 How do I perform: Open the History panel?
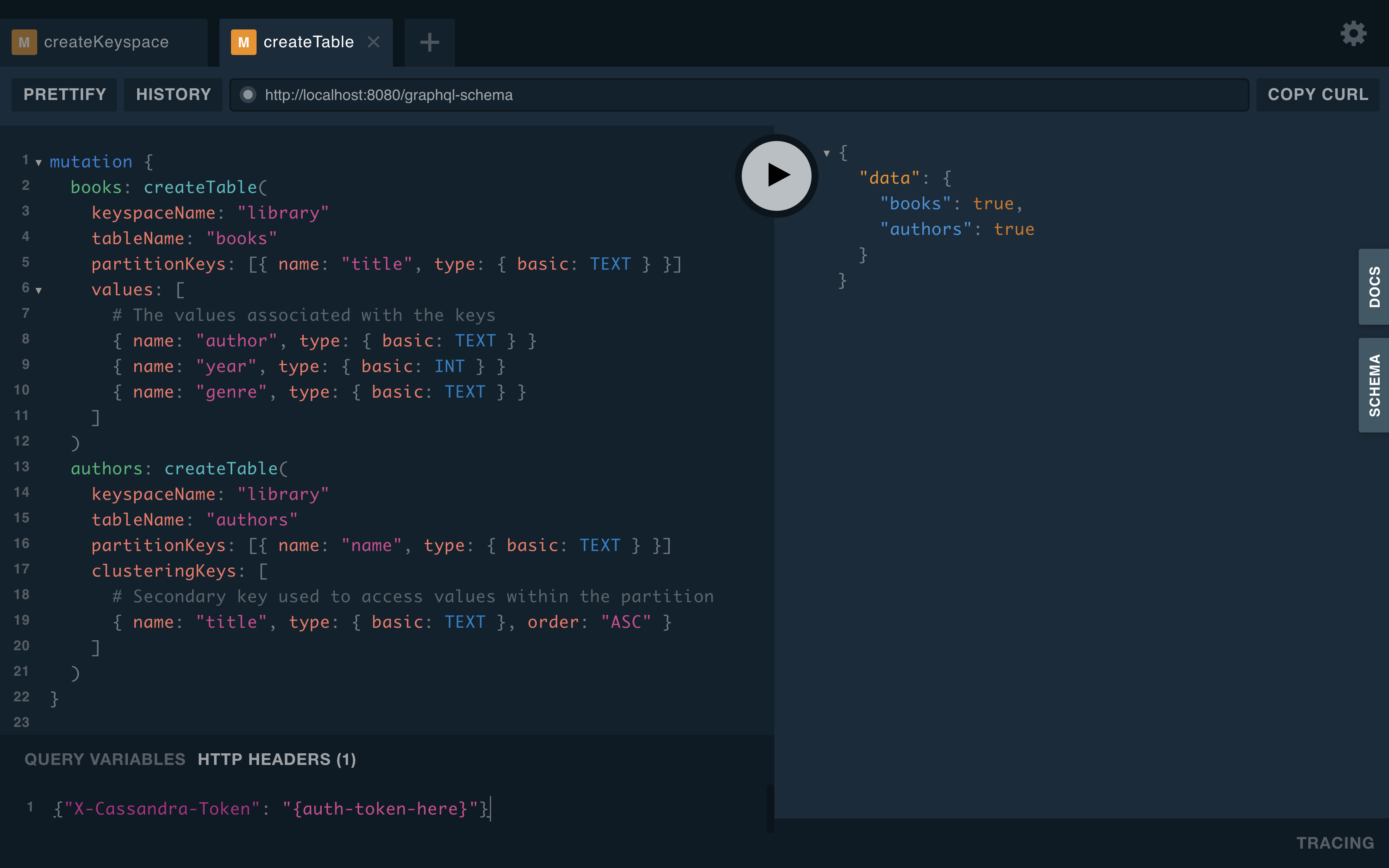click(x=173, y=95)
